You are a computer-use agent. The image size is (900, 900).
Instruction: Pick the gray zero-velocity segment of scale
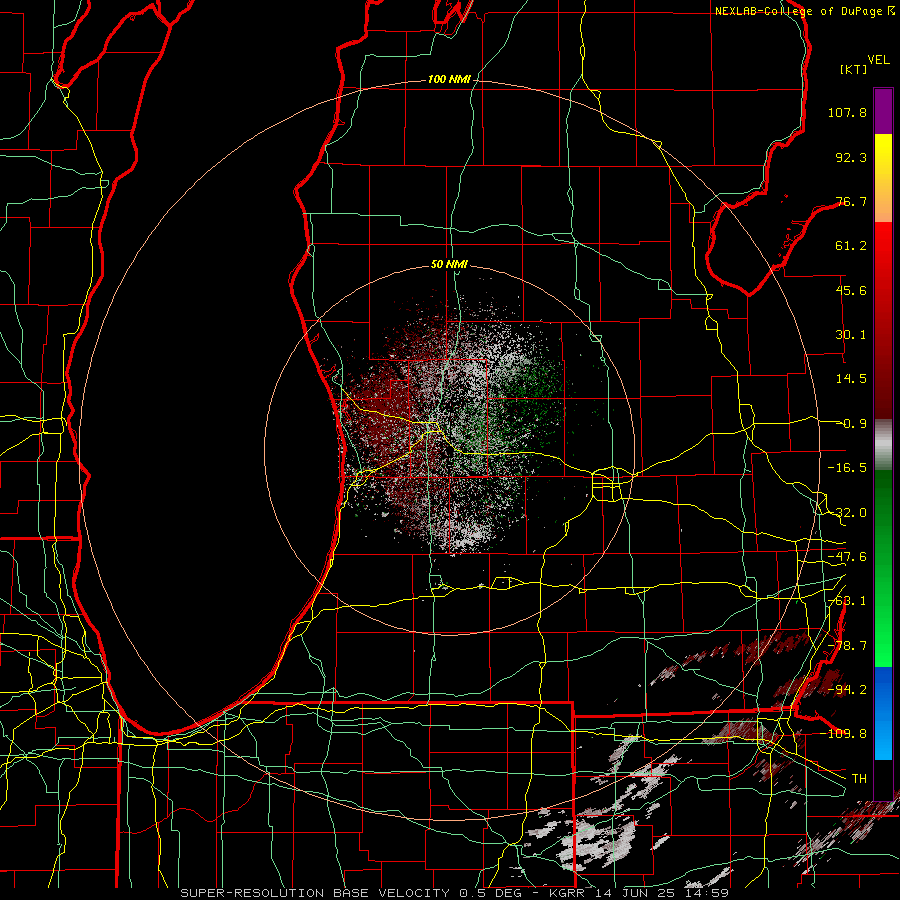(x=883, y=445)
